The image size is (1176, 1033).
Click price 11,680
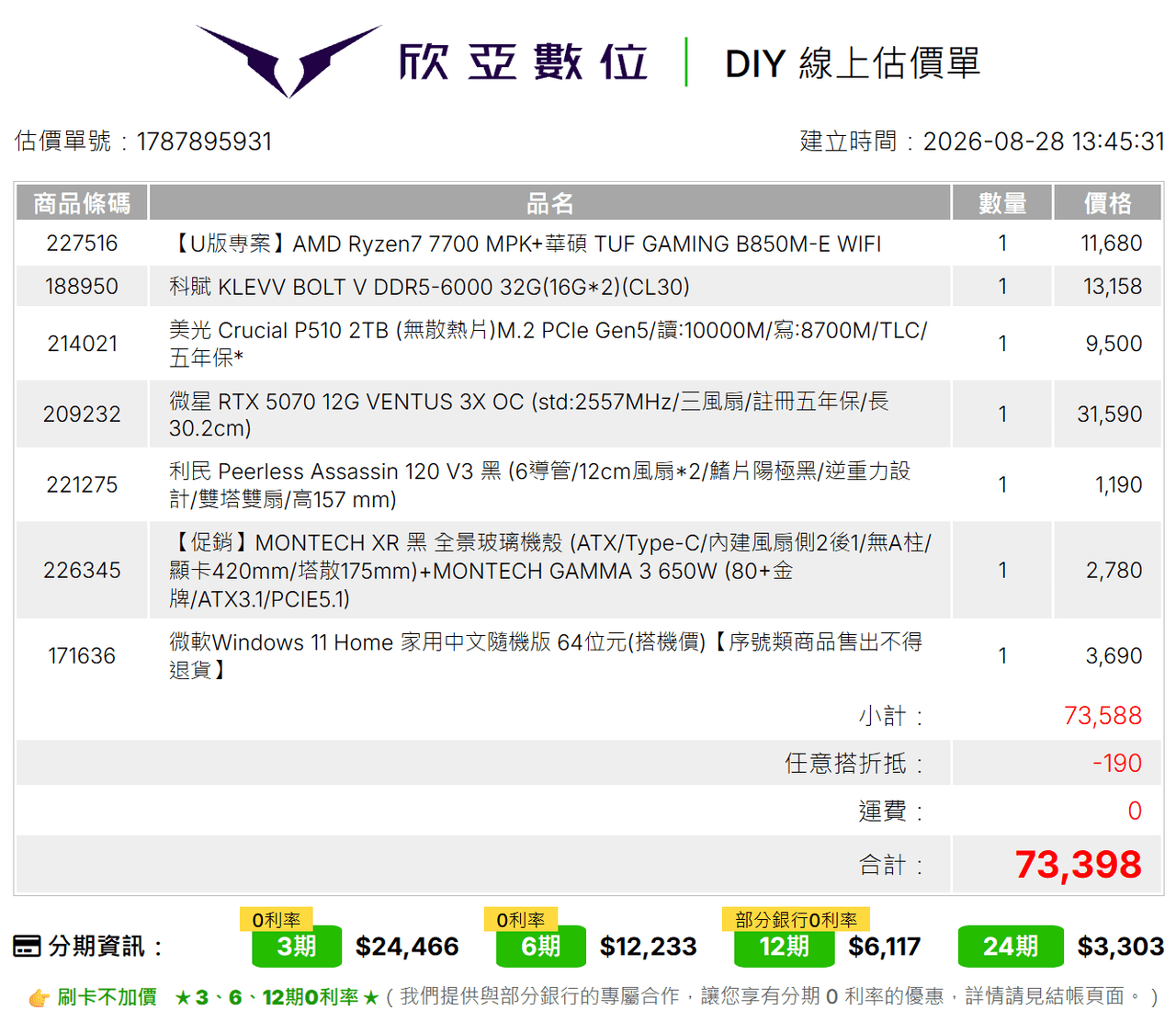[x=1112, y=244]
